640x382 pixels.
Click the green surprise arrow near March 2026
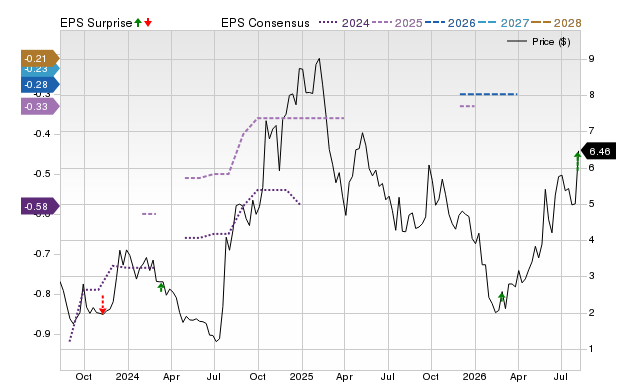[x=502, y=297]
